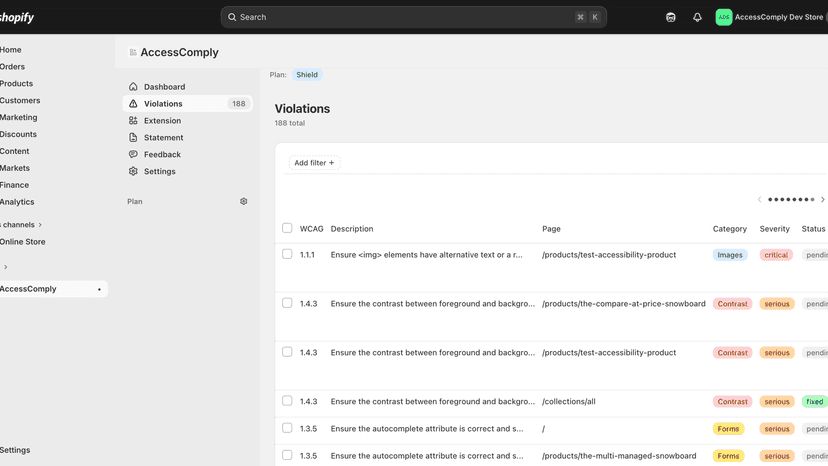Click the Shield plan badge
The height and width of the screenshot is (466, 828).
[307, 74]
